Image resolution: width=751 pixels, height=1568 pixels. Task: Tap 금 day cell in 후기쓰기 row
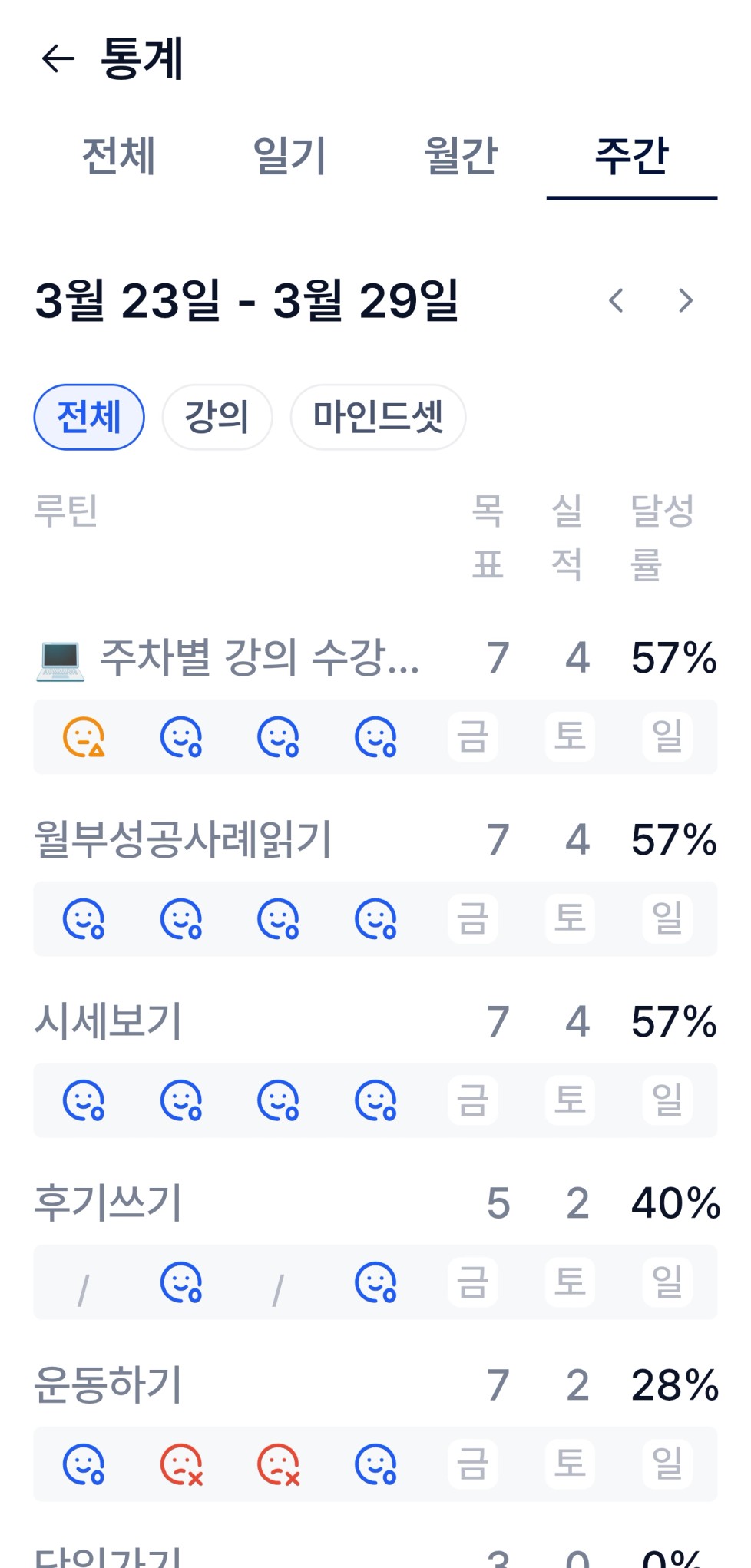tap(473, 1282)
